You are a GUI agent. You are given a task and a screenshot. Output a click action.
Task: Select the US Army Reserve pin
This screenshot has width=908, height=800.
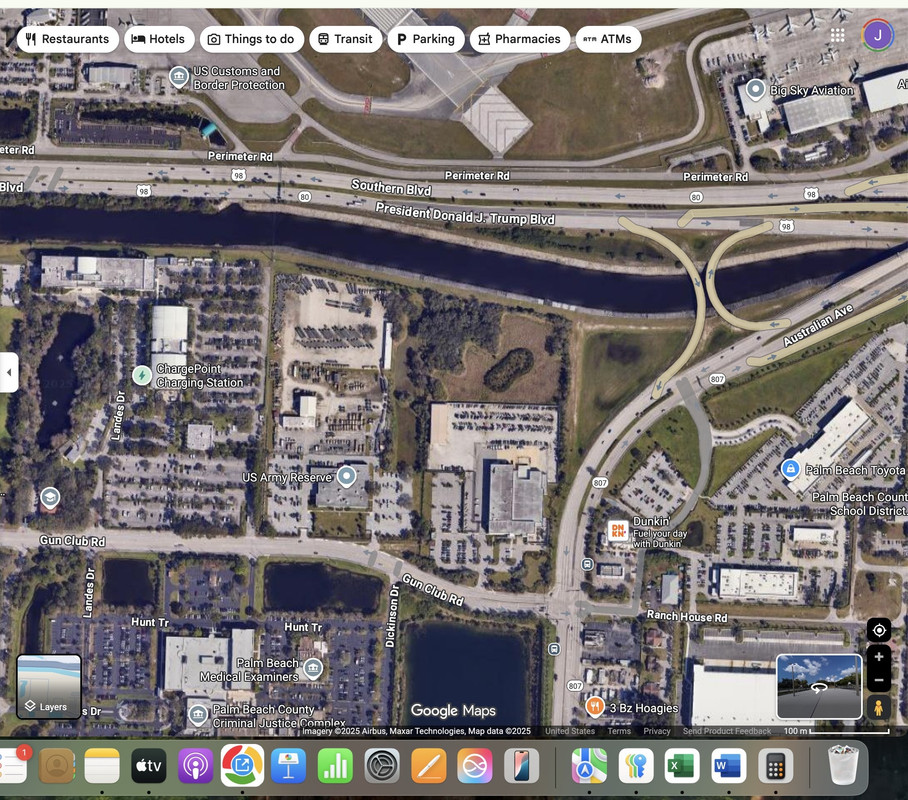(346, 477)
